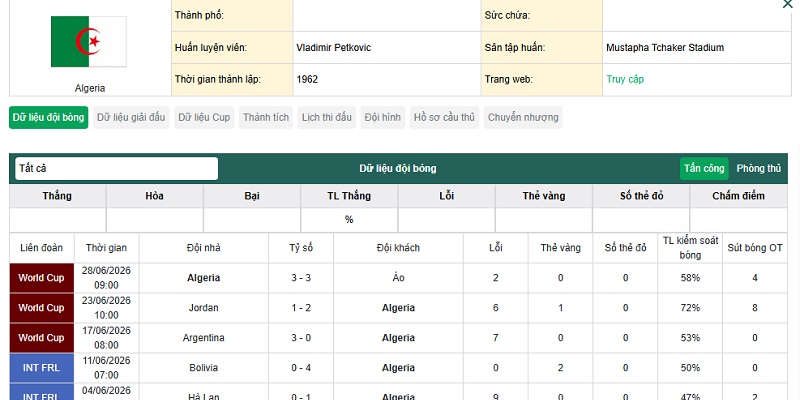Screen dimensions: 800x400
Task: Click away team Algeria in Jordan row
Action: 398,308
